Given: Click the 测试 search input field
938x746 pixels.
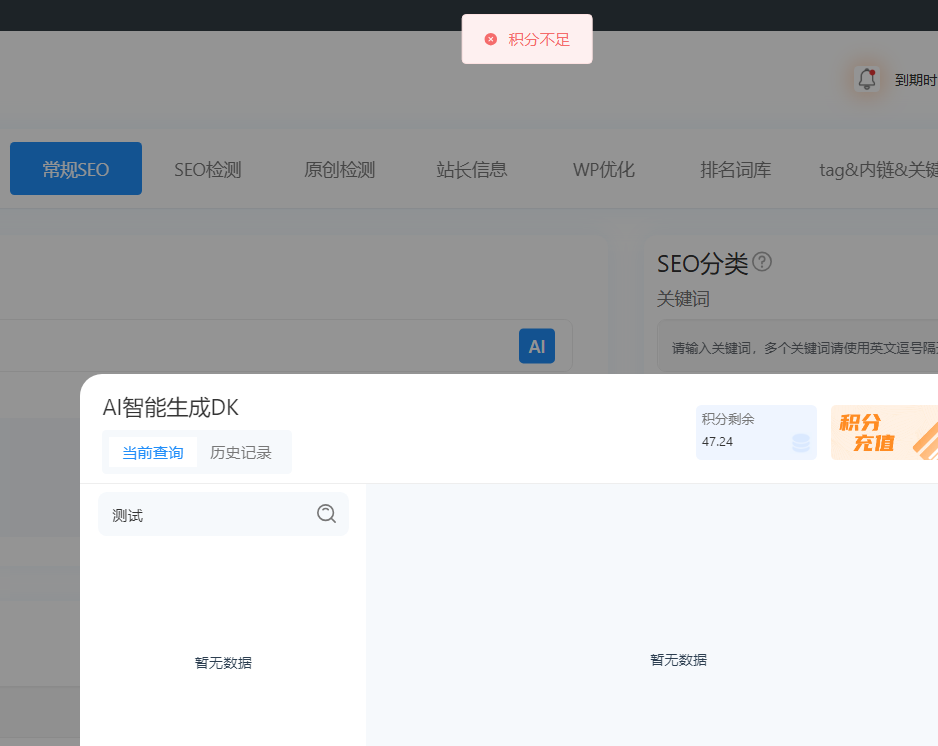Looking at the screenshot, I should coord(223,514).
